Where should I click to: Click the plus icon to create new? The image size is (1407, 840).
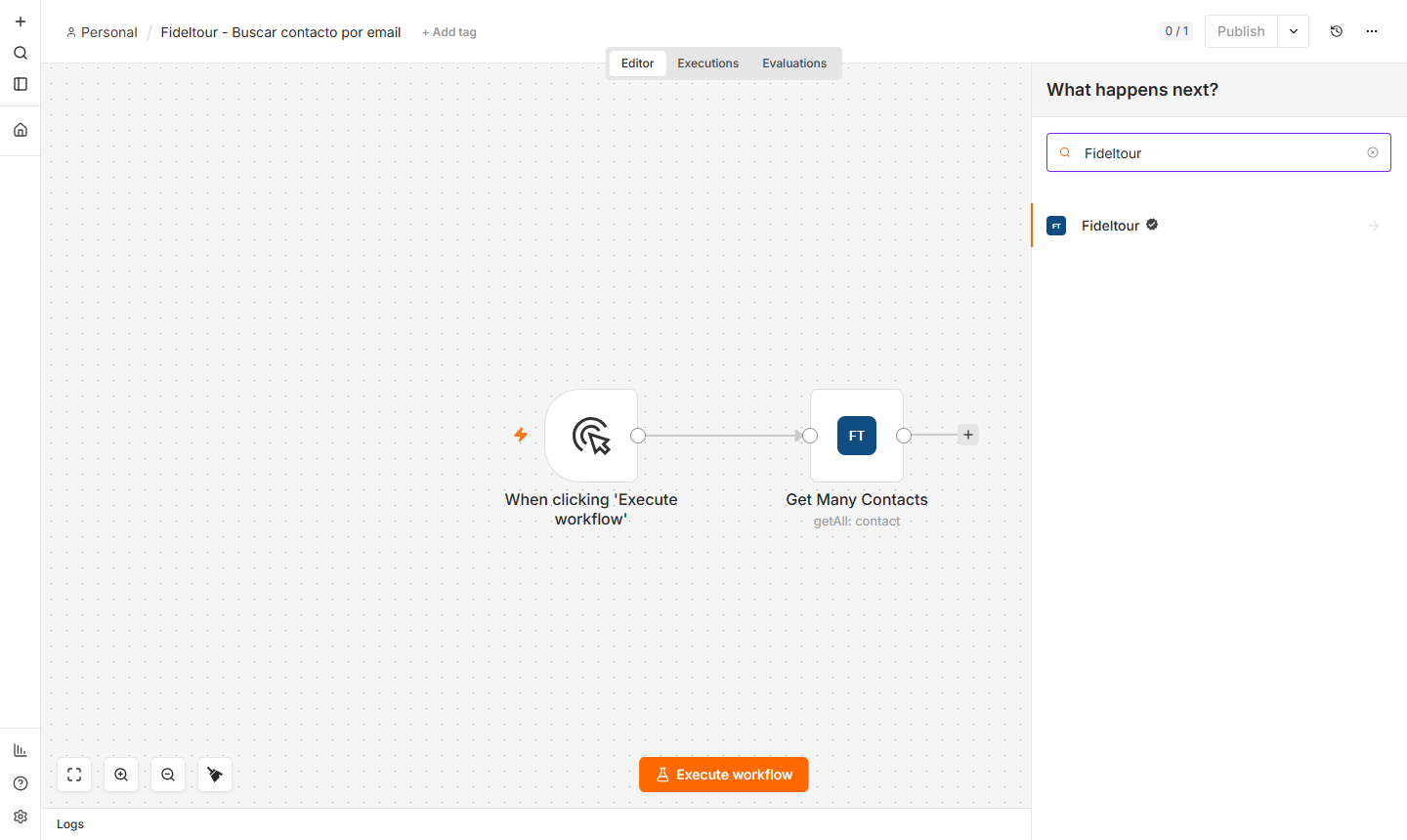21,21
